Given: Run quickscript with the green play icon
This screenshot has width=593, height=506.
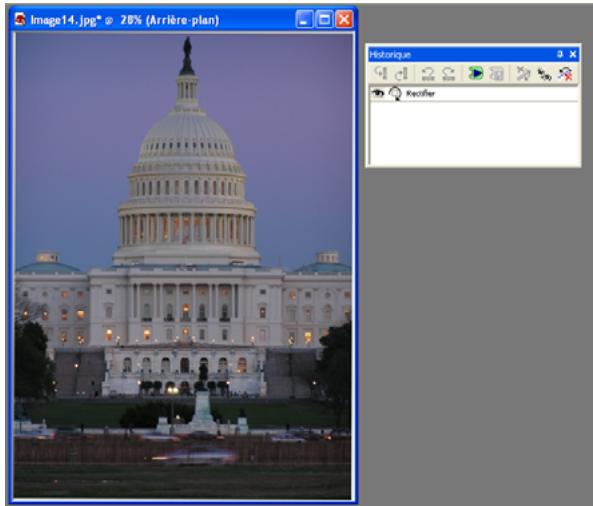Looking at the screenshot, I should click(x=476, y=73).
